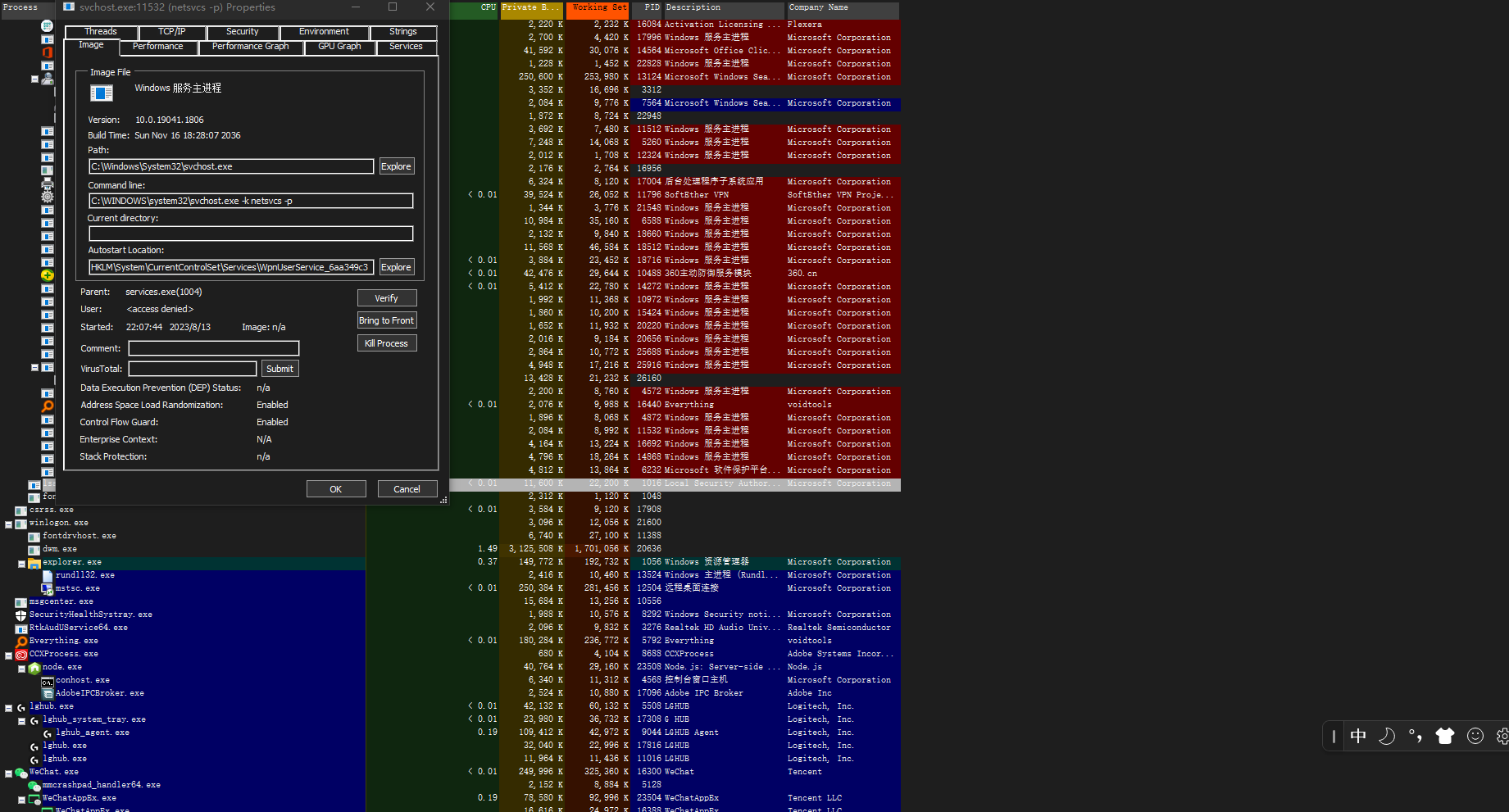The image size is (1509, 812).
Task: Click the WeChat.exe green chat icon
Action: coord(20,771)
